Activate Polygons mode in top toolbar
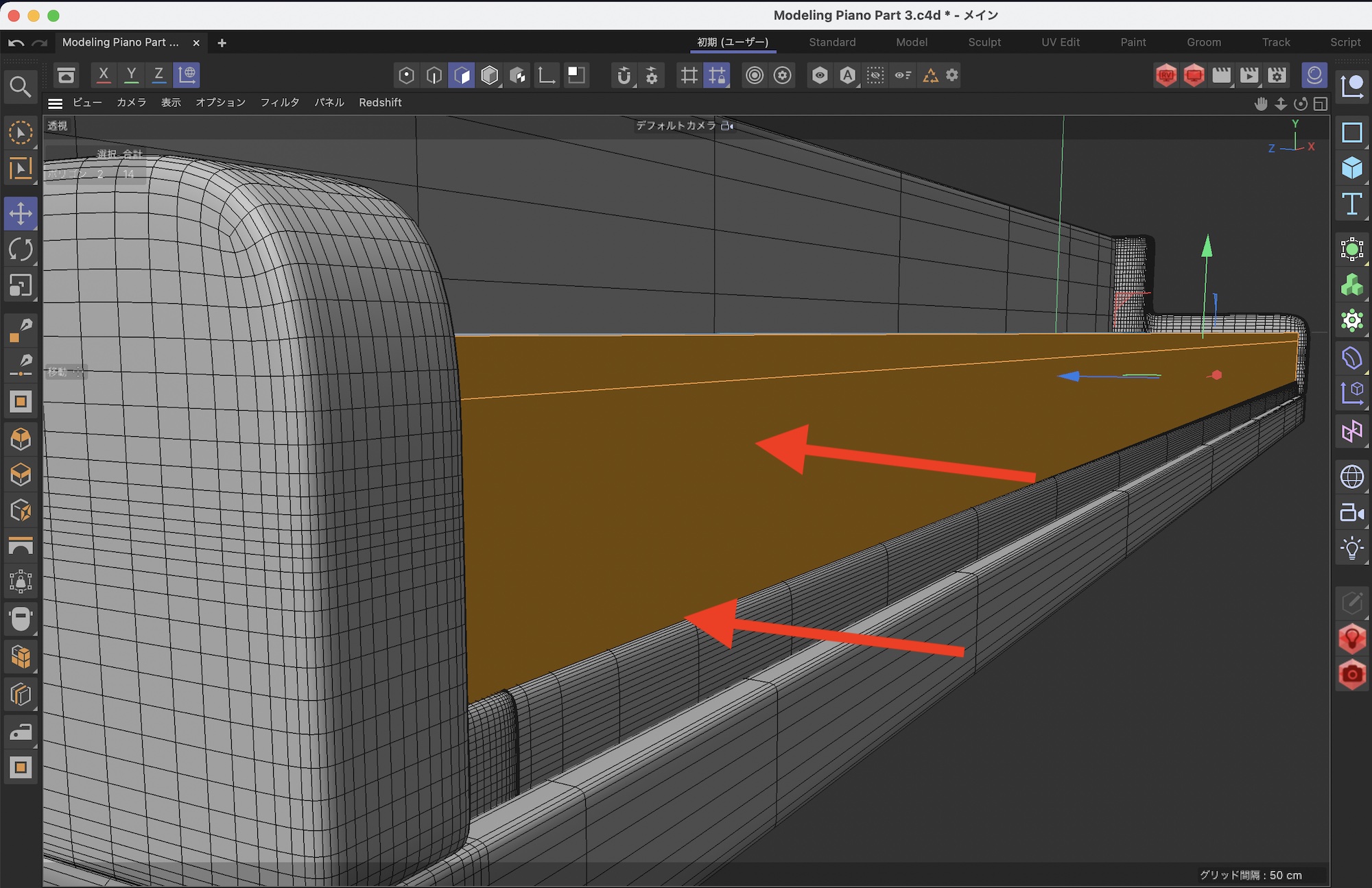Viewport: 1372px width, 888px height. pyautogui.click(x=462, y=75)
